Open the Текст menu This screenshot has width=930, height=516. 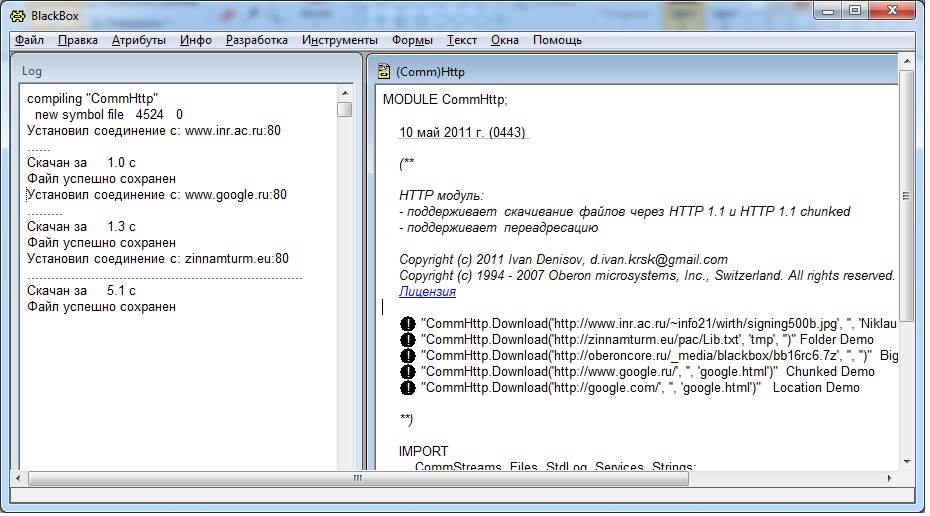click(x=461, y=40)
